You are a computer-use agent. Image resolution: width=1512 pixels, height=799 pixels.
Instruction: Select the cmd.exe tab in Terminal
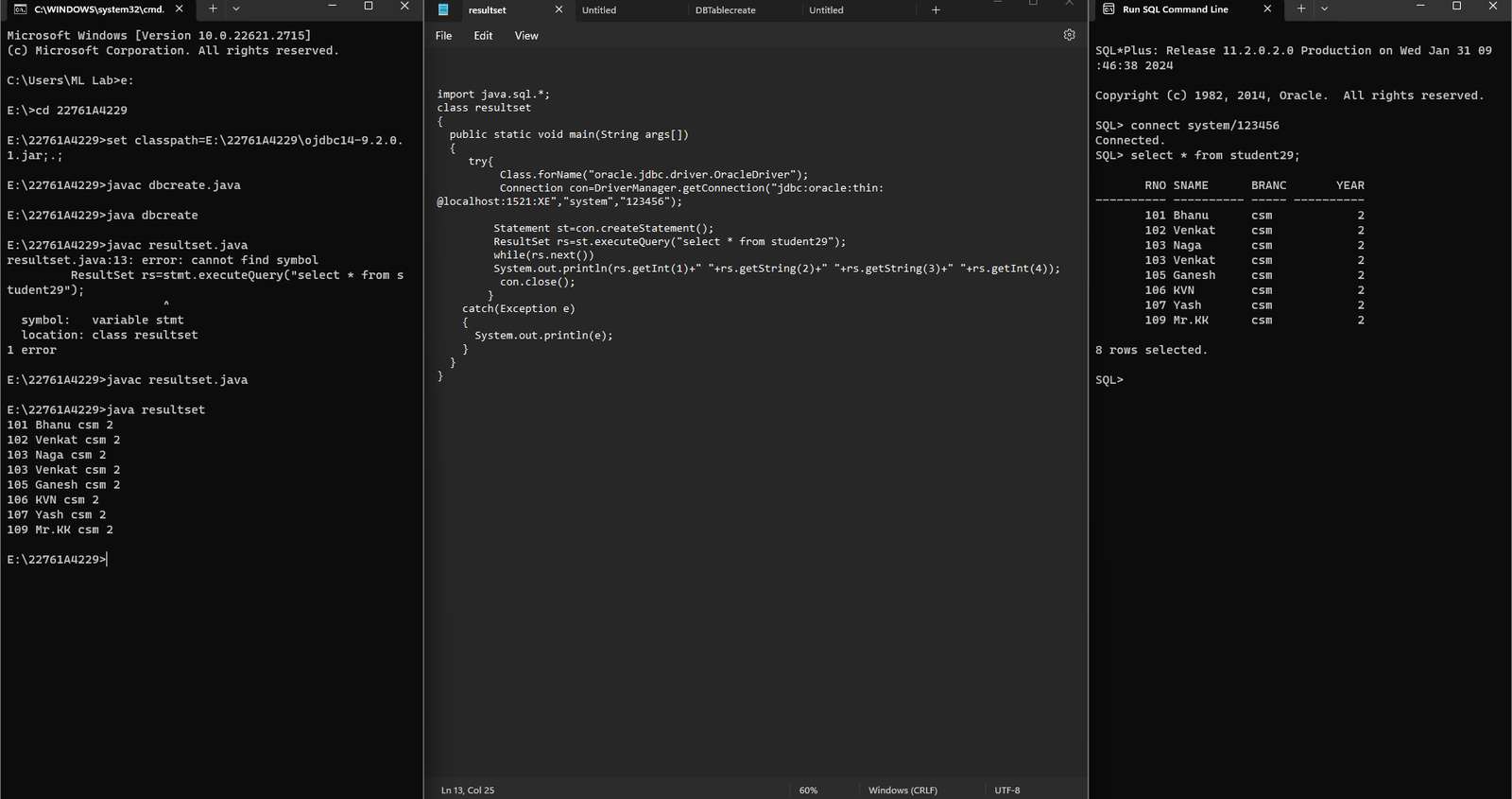(x=99, y=9)
